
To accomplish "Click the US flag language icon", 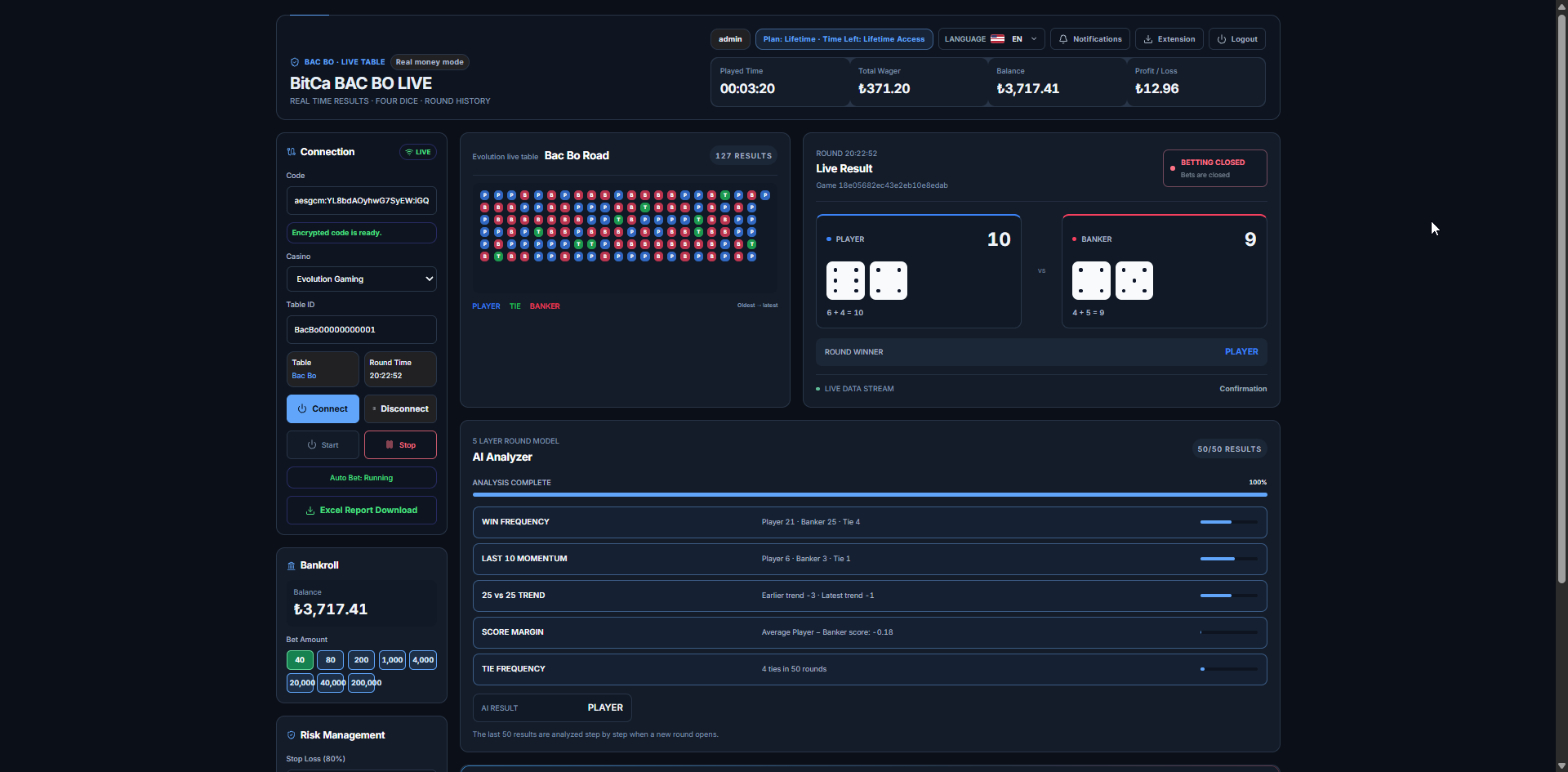I will click(x=997, y=39).
